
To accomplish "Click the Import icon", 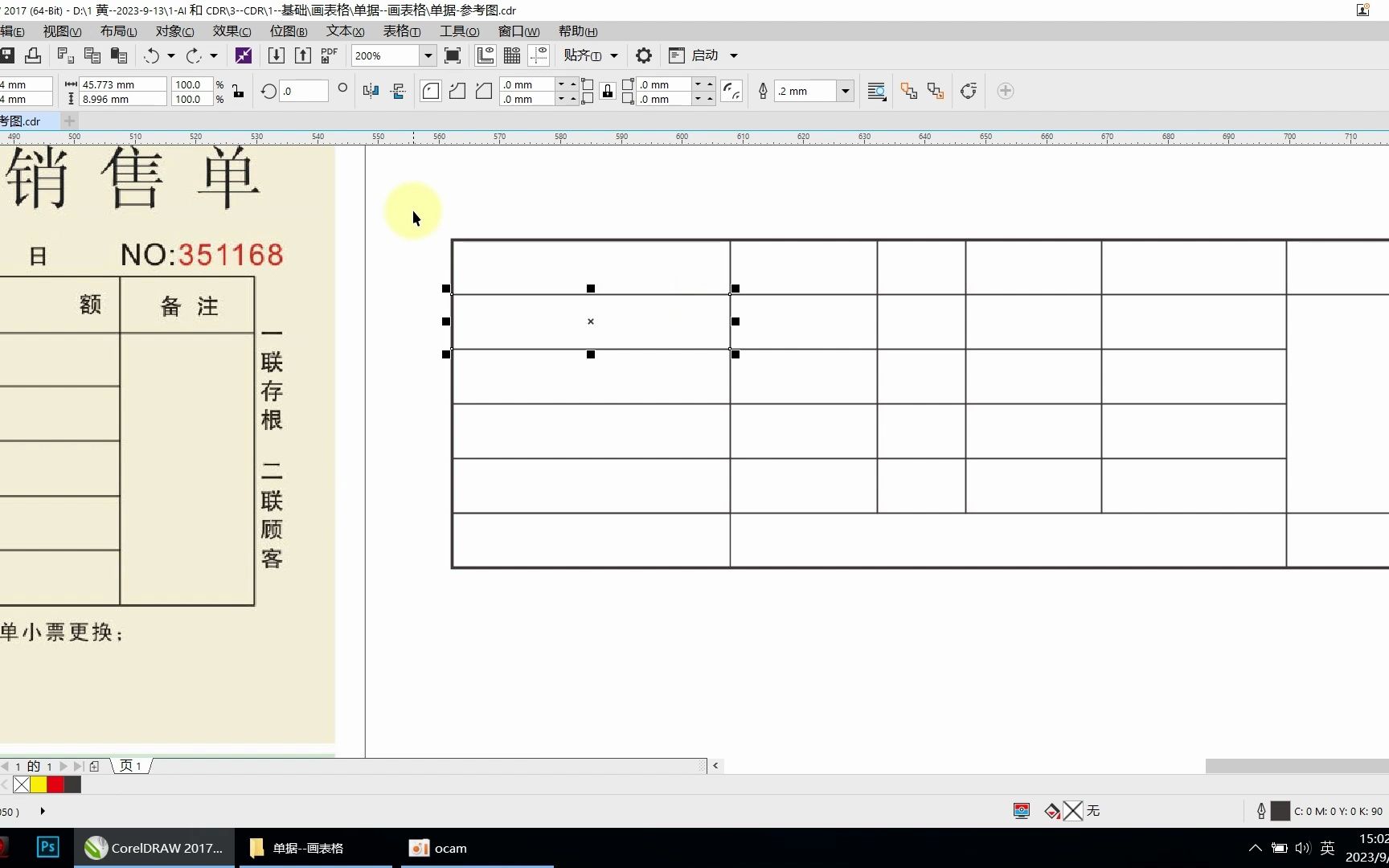I will [x=276, y=55].
